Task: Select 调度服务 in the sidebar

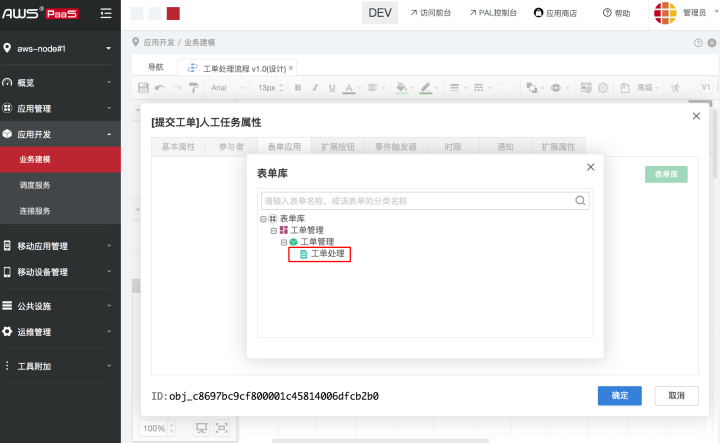Action: coord(60,185)
